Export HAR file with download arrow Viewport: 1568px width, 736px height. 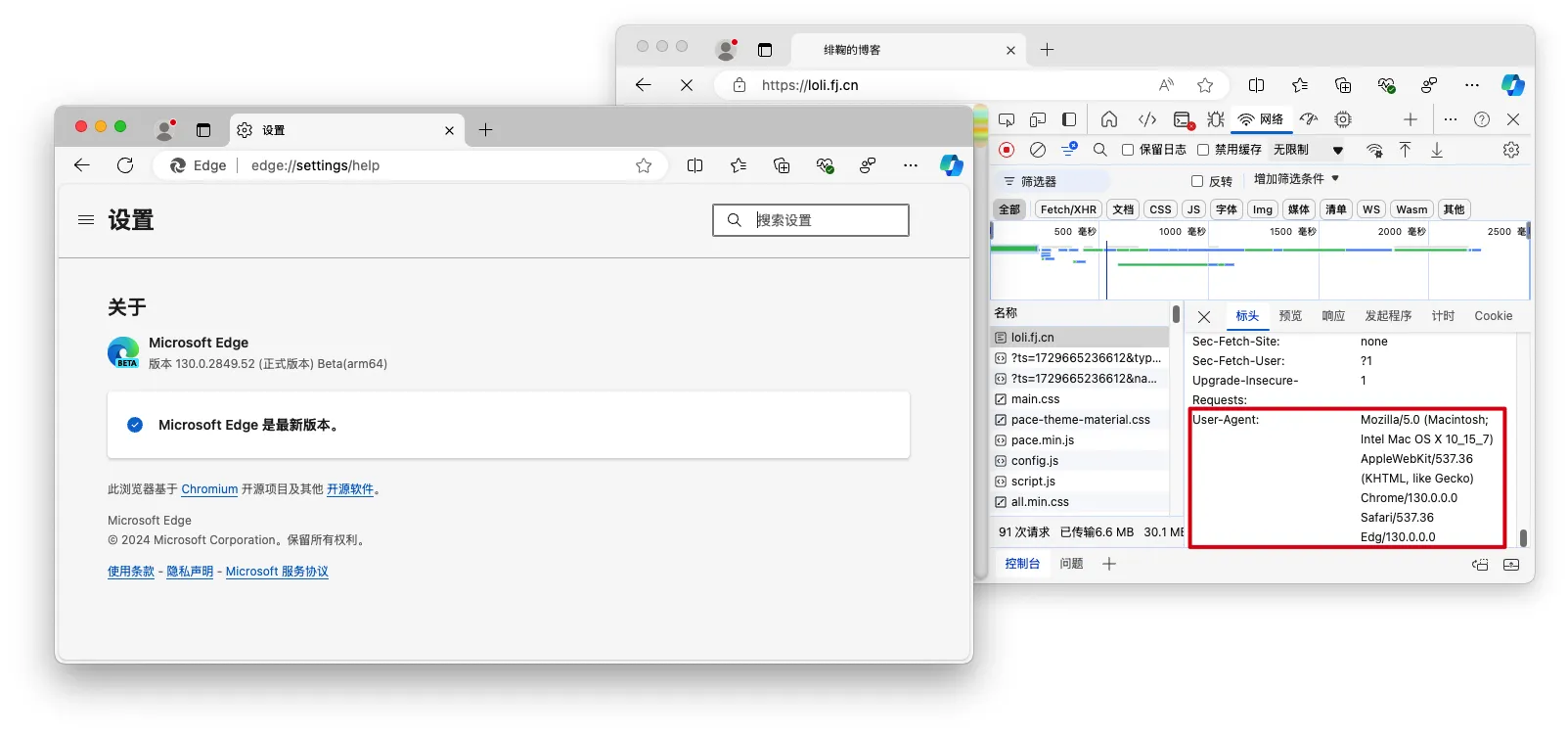[1437, 150]
